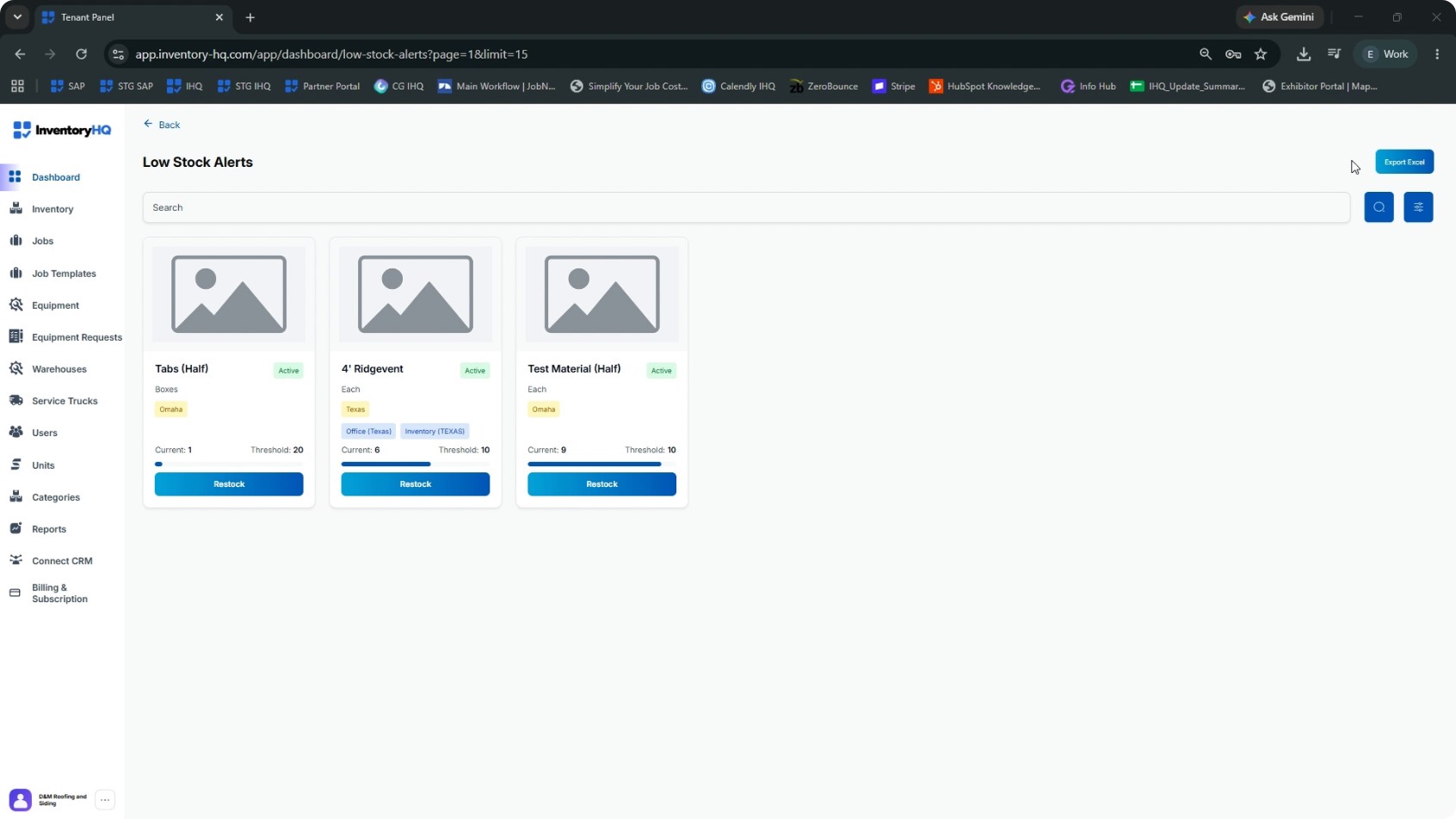Open the Test Material (Half) image thumbnail
1456x819 pixels.
click(x=602, y=294)
